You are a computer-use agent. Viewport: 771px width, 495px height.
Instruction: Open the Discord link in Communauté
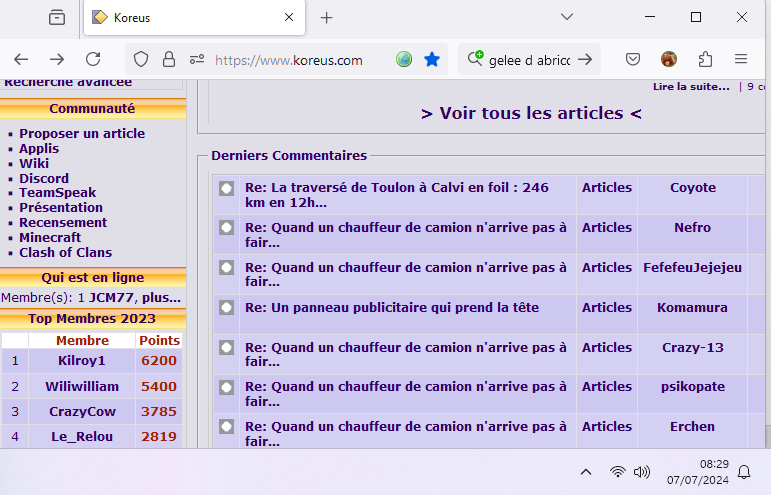44,179
